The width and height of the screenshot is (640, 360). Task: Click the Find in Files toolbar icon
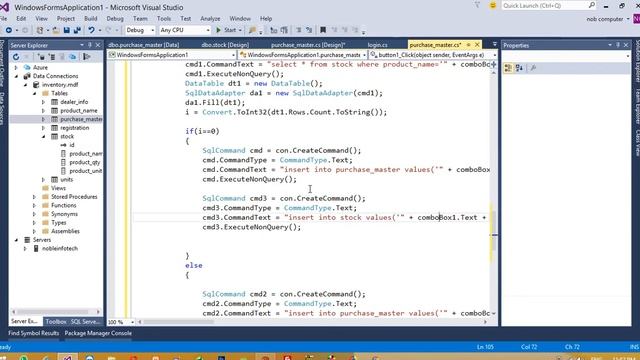click(x=253, y=30)
